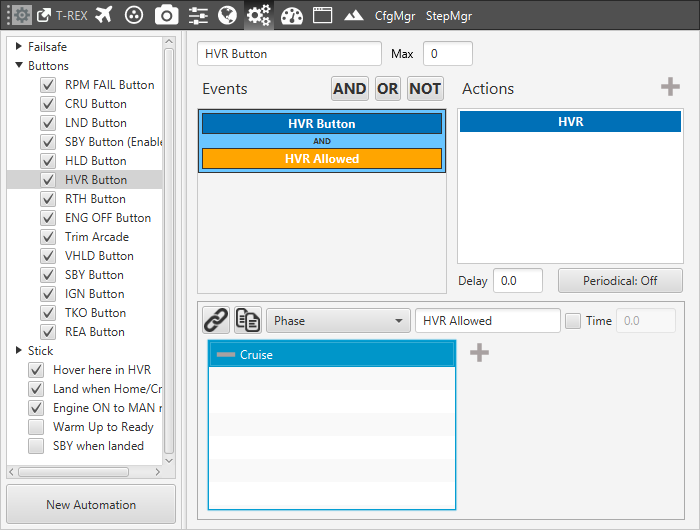The image size is (700, 530).
Task: Click the horizontal scroll right arrow
Action: click(x=157, y=472)
